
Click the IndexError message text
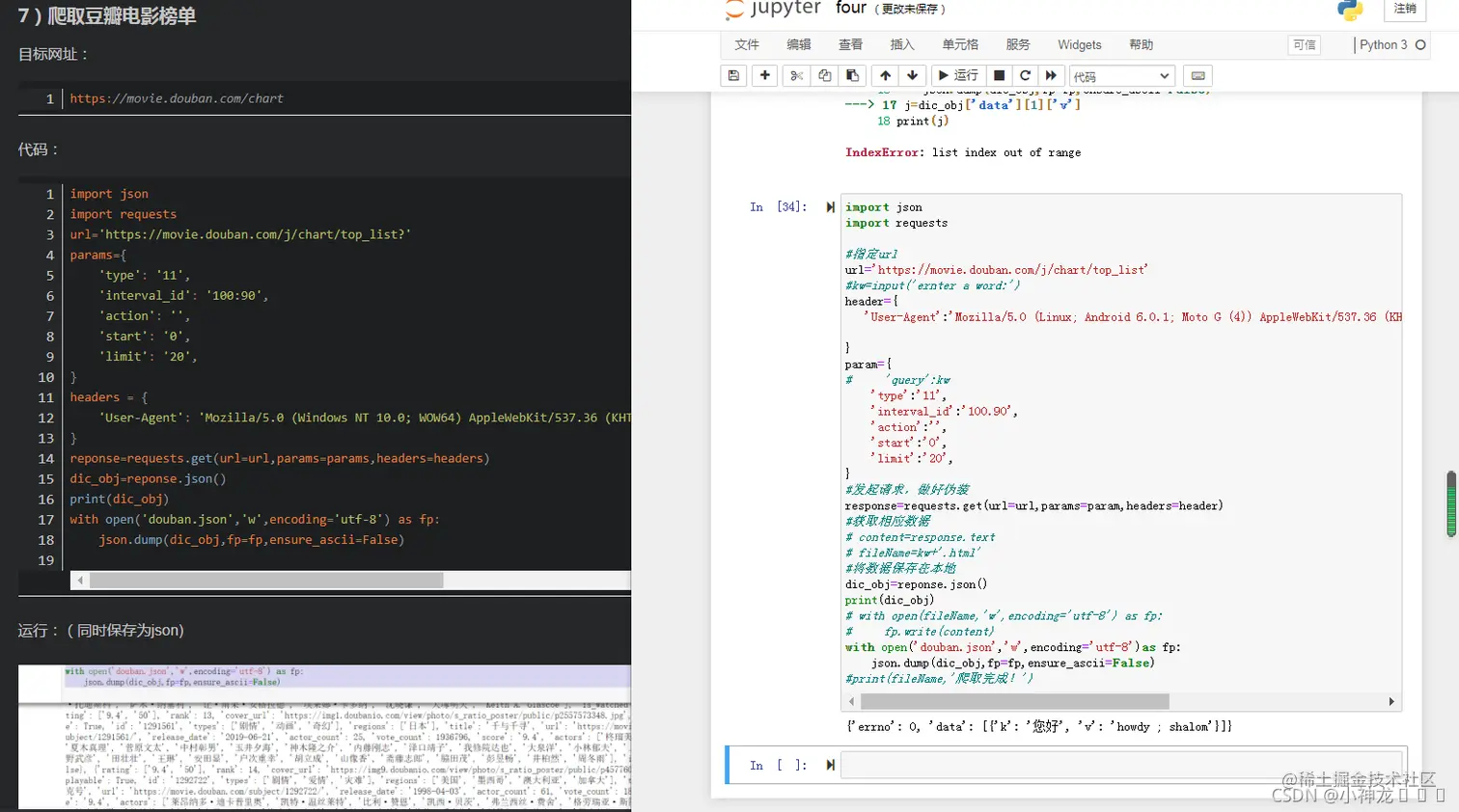[x=963, y=152]
